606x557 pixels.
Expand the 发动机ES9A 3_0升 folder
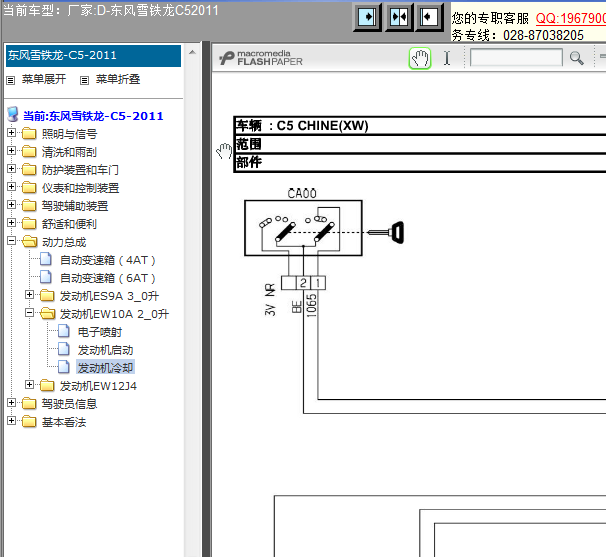coord(29,295)
